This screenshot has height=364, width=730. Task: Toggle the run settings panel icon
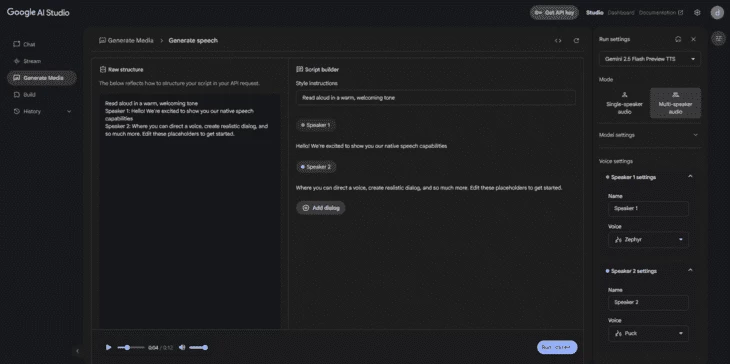718,39
